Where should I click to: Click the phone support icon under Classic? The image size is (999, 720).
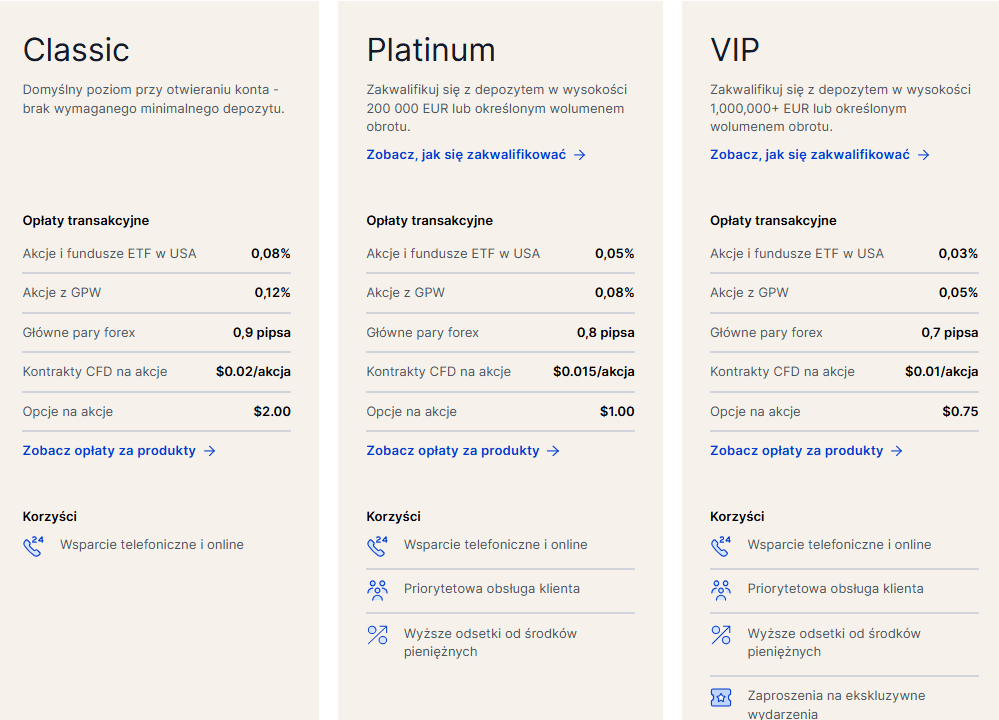33,546
